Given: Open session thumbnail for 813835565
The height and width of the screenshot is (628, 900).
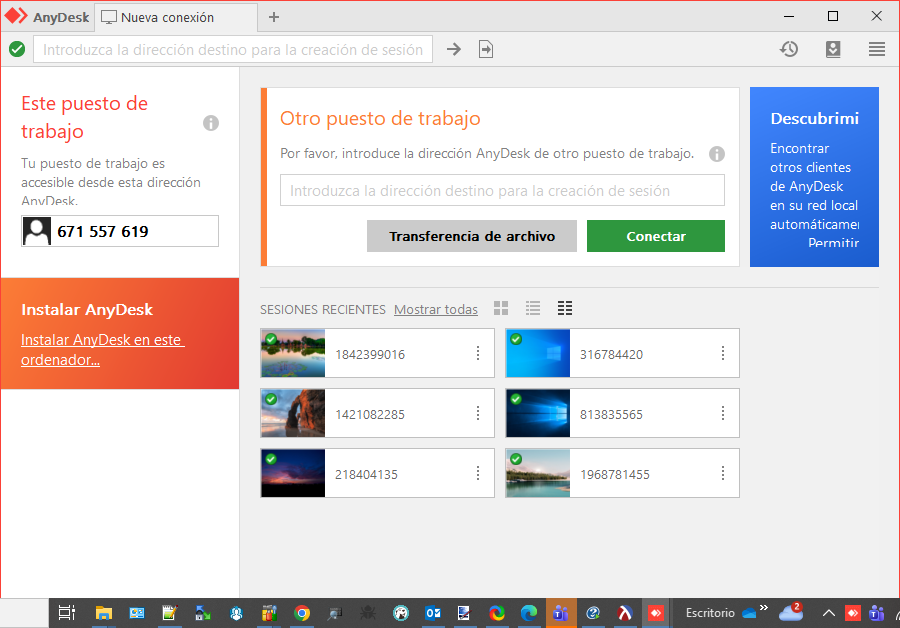Looking at the screenshot, I should pyautogui.click(x=538, y=413).
